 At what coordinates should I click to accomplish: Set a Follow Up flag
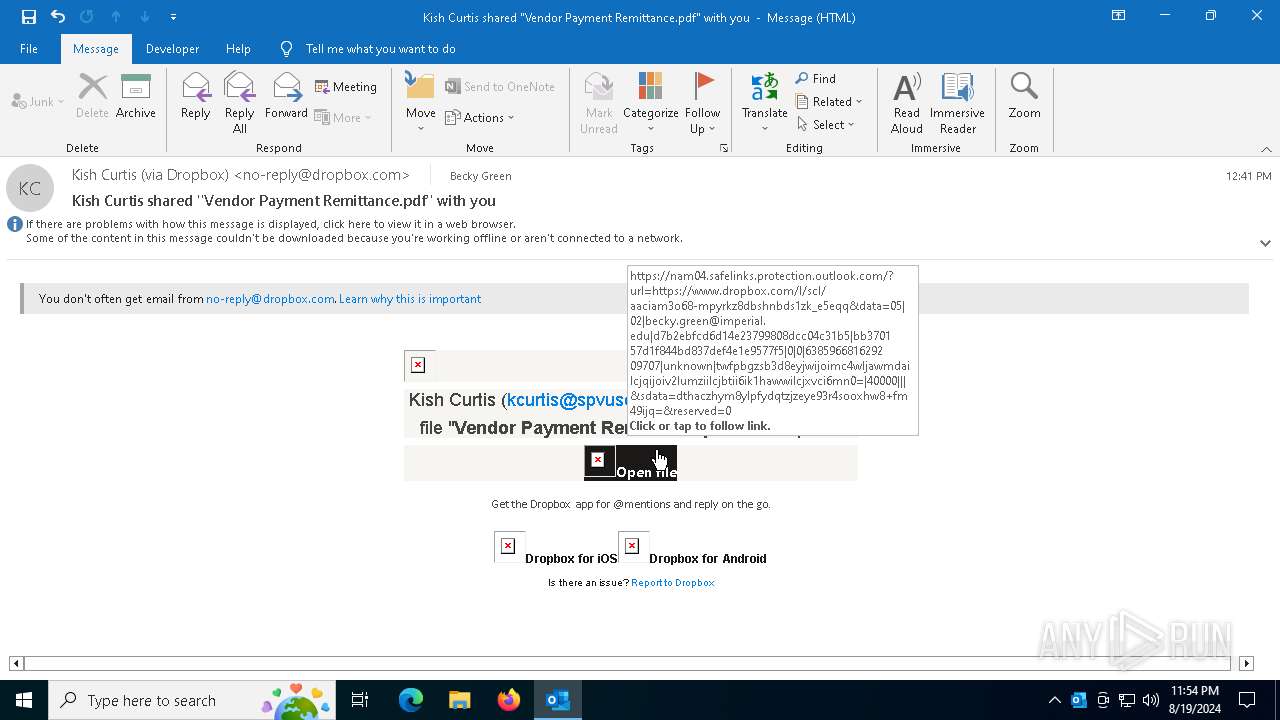703,102
